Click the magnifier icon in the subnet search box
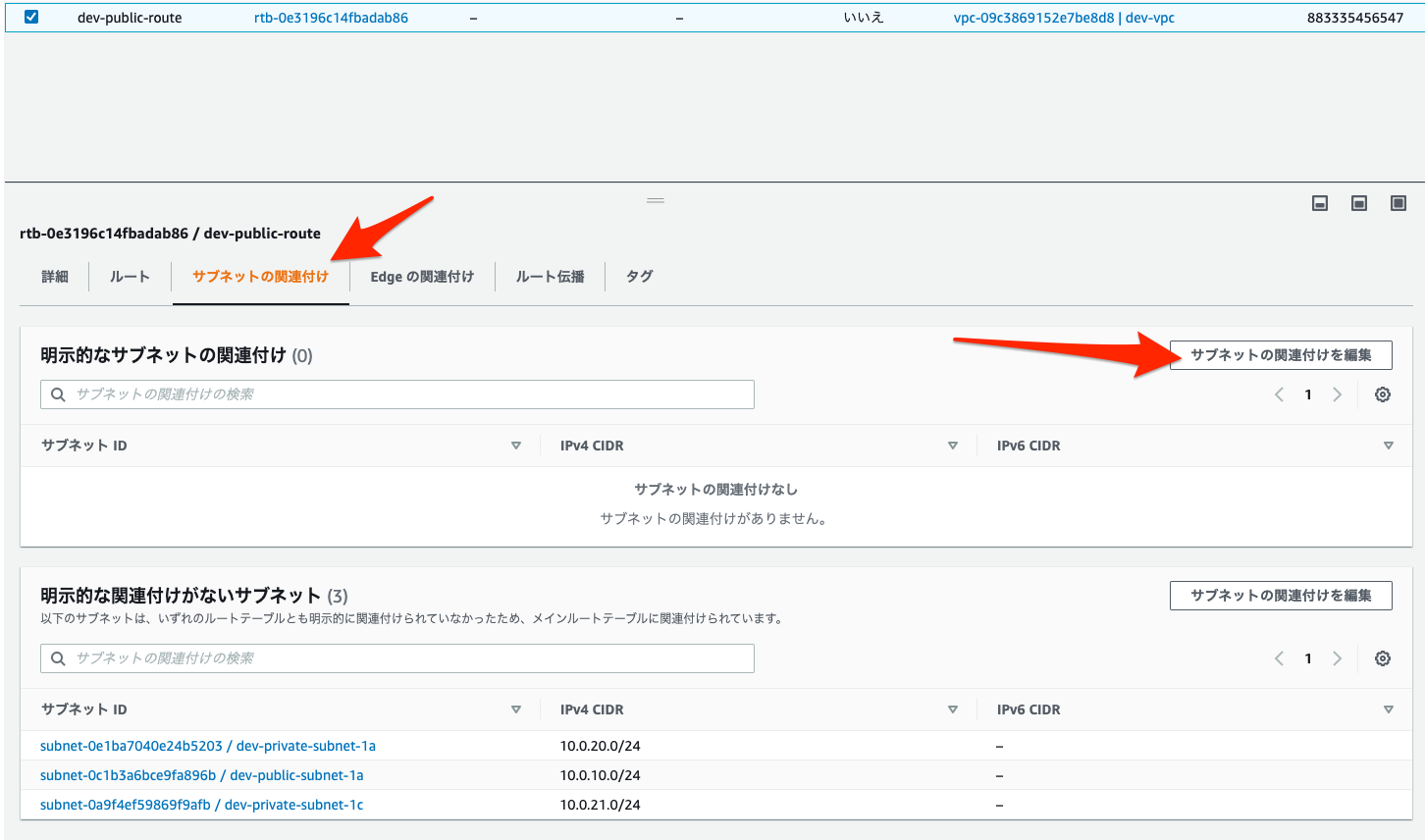The image size is (1425, 840). pos(57,394)
